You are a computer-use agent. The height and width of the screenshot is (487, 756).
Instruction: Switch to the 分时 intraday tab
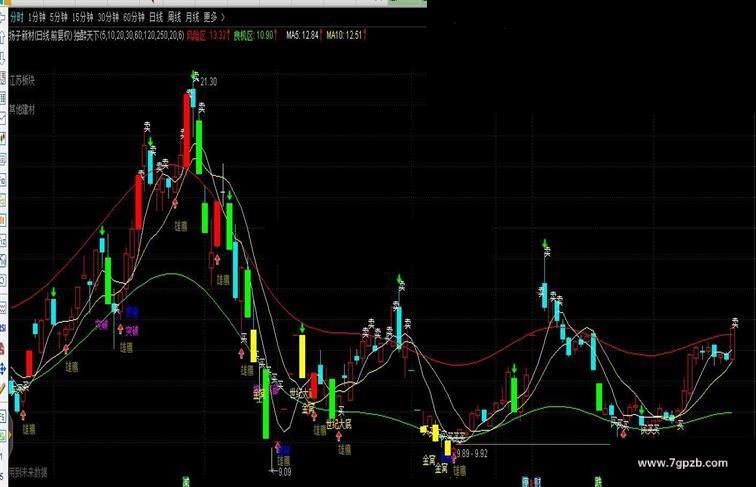(16, 18)
